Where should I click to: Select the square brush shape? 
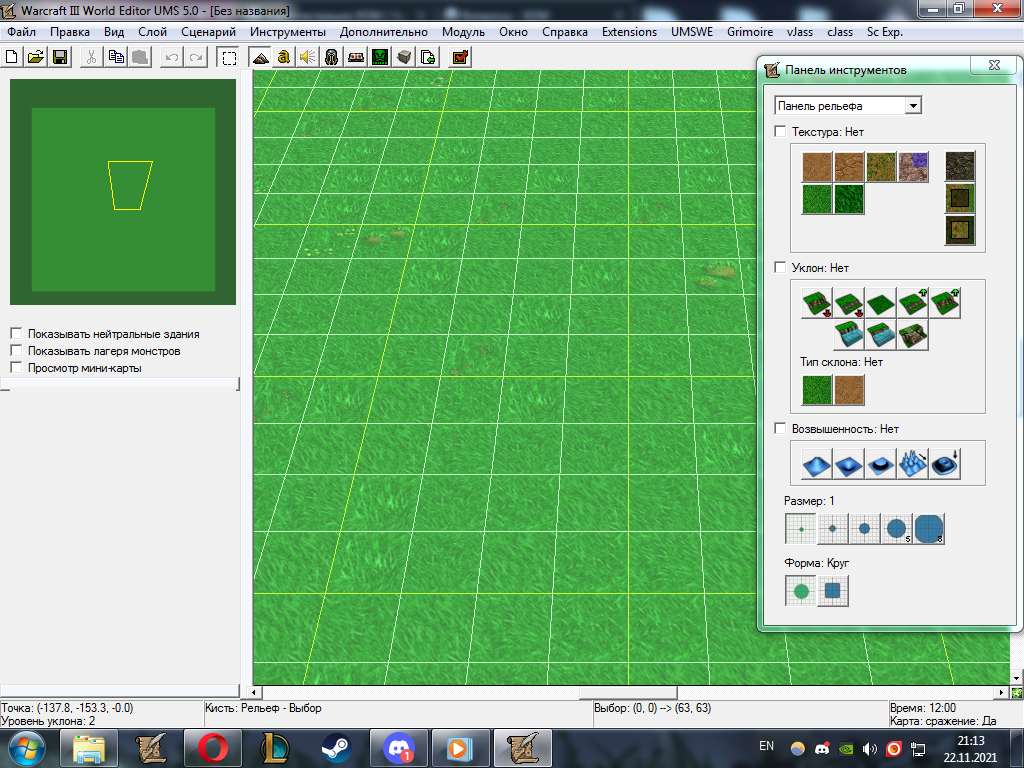coord(833,591)
